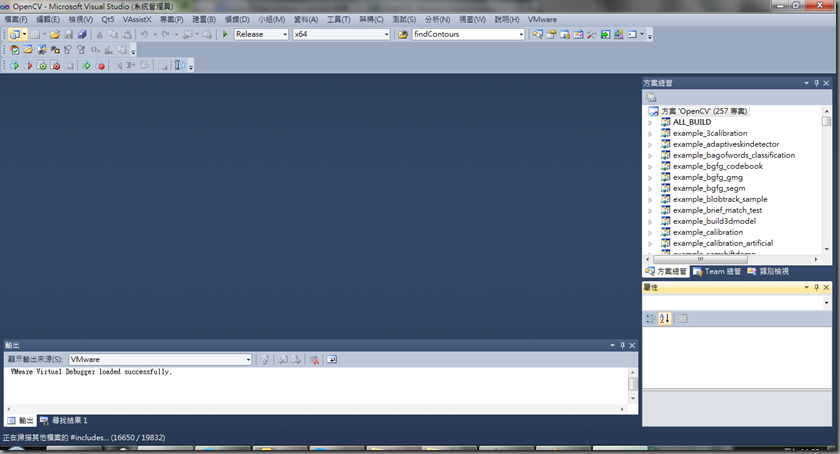Viewport: 840px width, 454px height.
Task: Open the findContours search combo box
Action: (521, 34)
